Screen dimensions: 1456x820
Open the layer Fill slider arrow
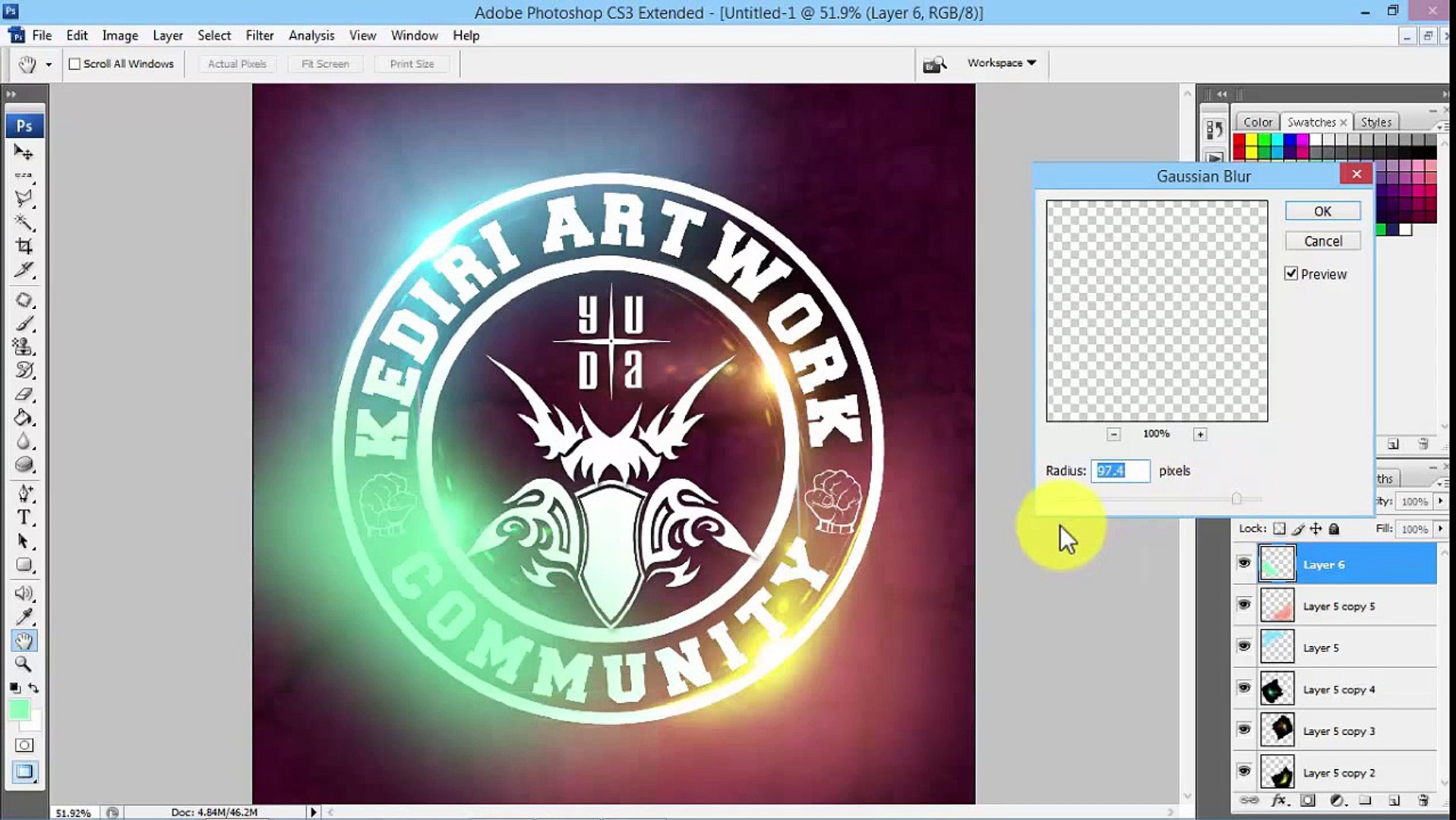coord(1440,528)
